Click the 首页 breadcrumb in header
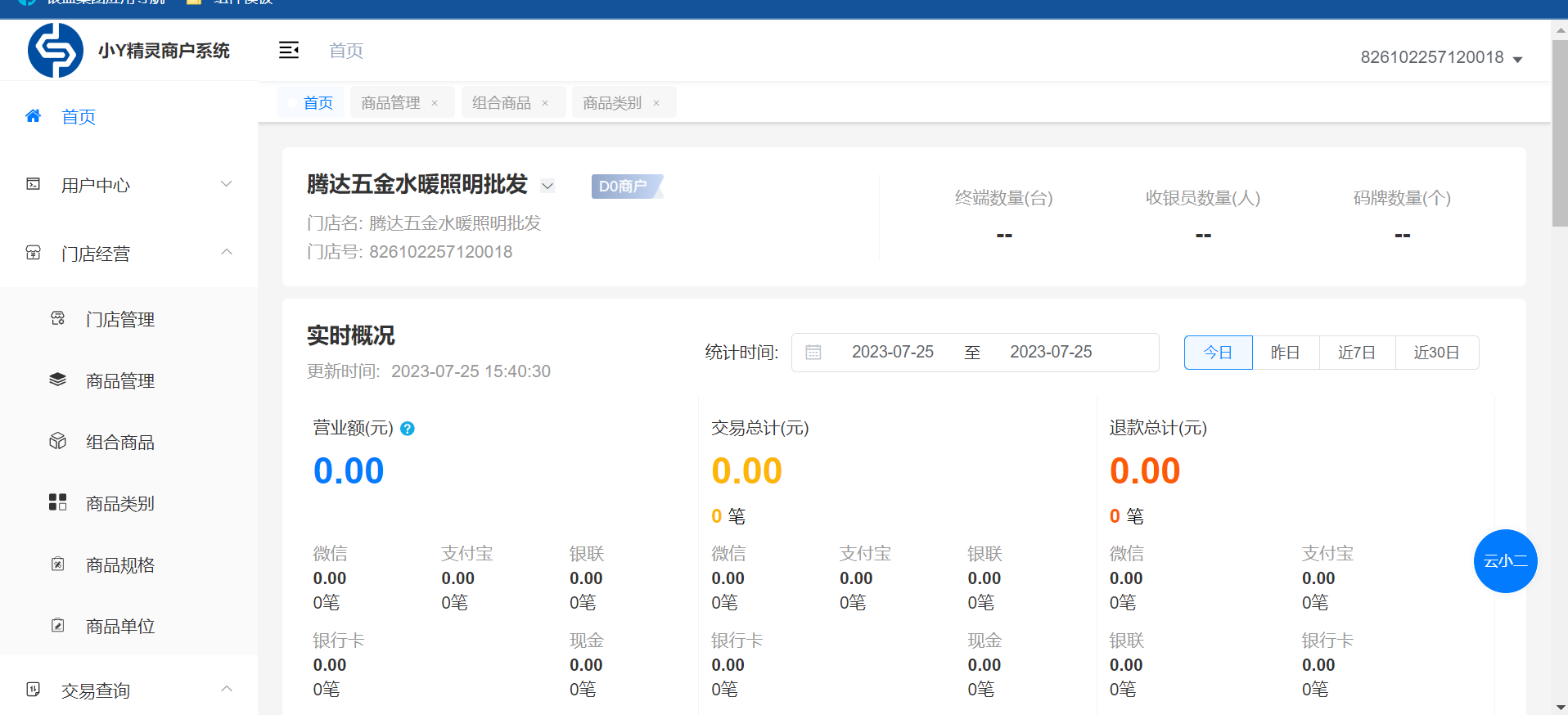 point(346,51)
